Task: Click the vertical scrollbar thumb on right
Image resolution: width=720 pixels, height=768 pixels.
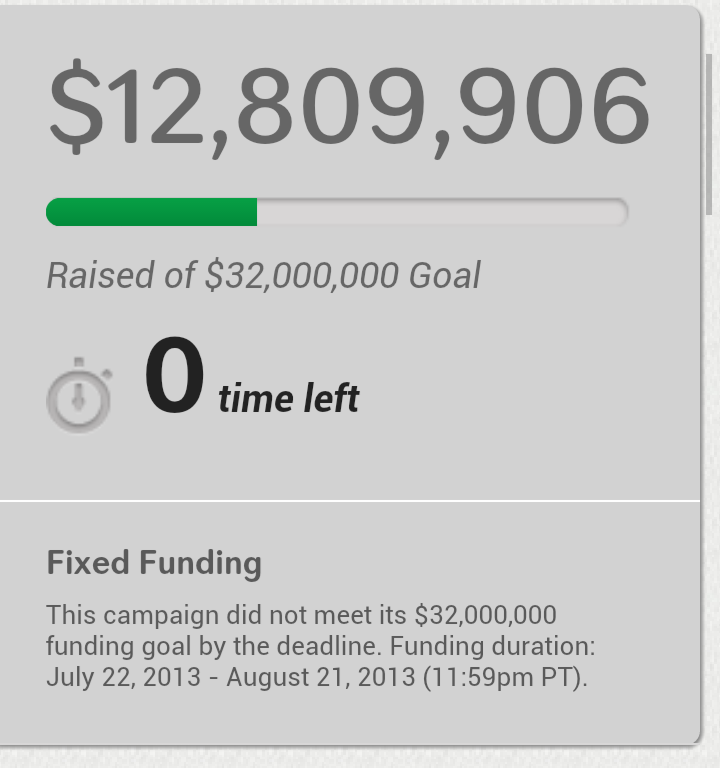Action: tap(709, 134)
